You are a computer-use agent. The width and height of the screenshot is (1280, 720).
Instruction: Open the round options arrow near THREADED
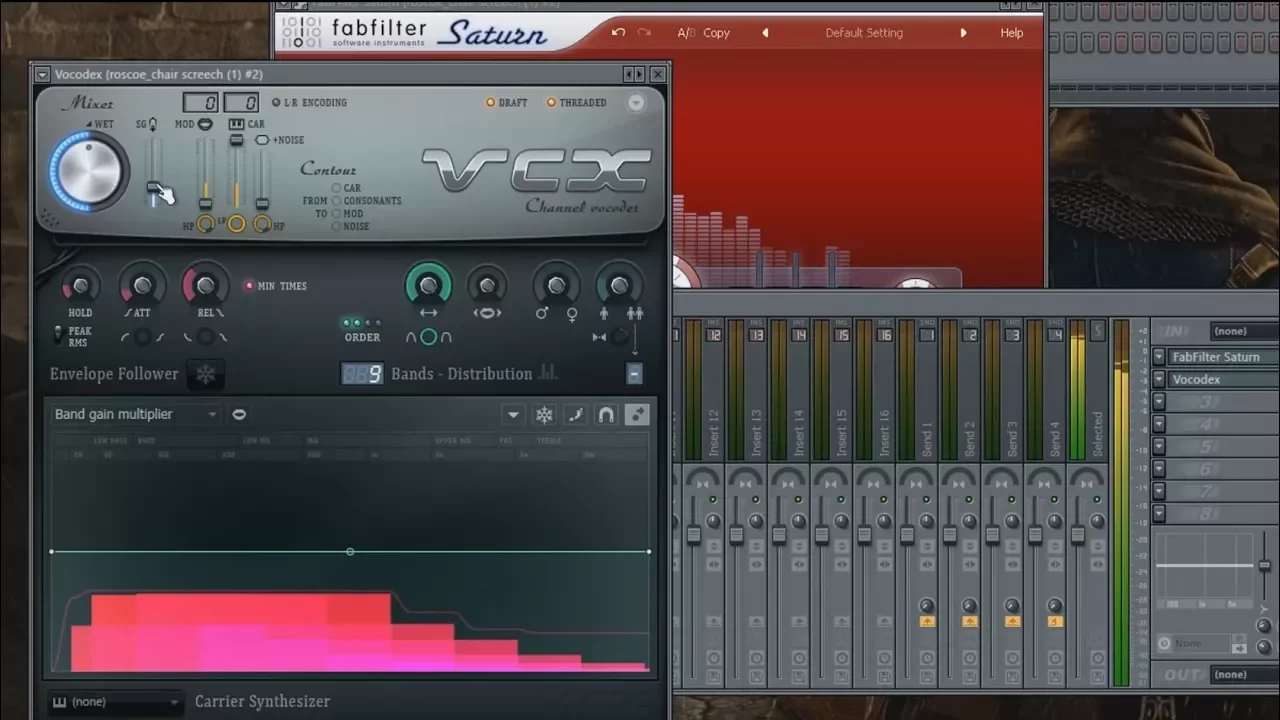point(636,102)
